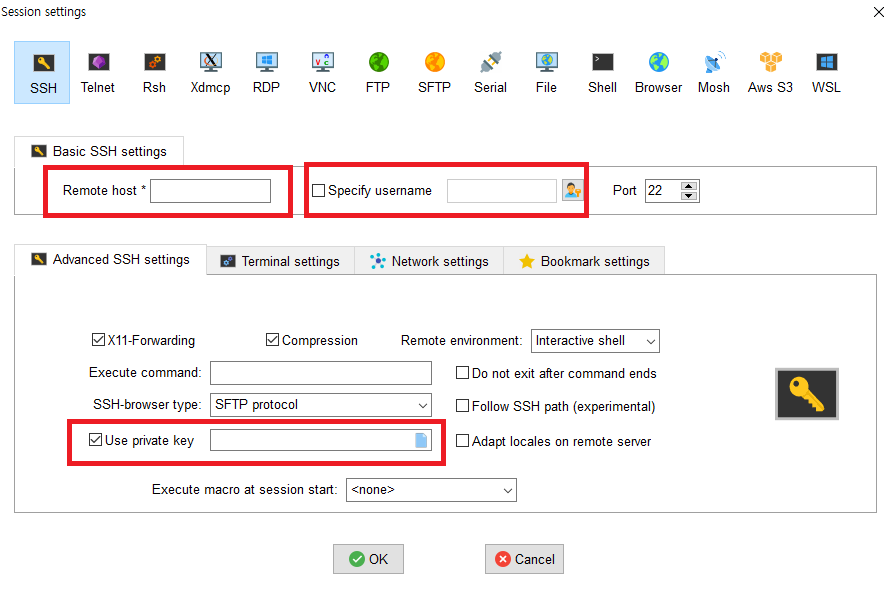Toggle the Specify username checkbox
Image resolution: width=890 pixels, height=600 pixels.
point(318,191)
